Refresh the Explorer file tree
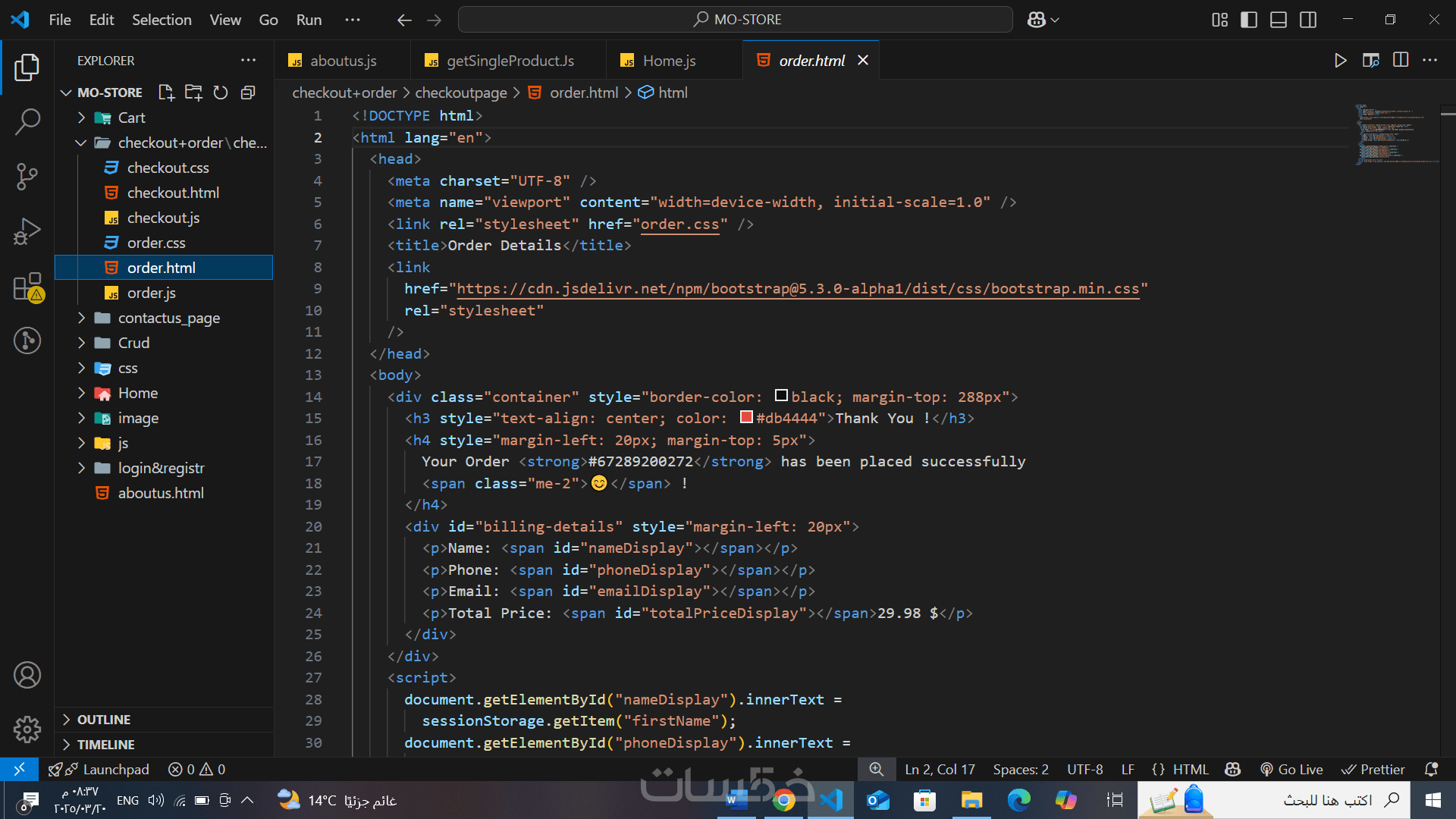Viewport: 1456px width, 819px height. pos(221,93)
